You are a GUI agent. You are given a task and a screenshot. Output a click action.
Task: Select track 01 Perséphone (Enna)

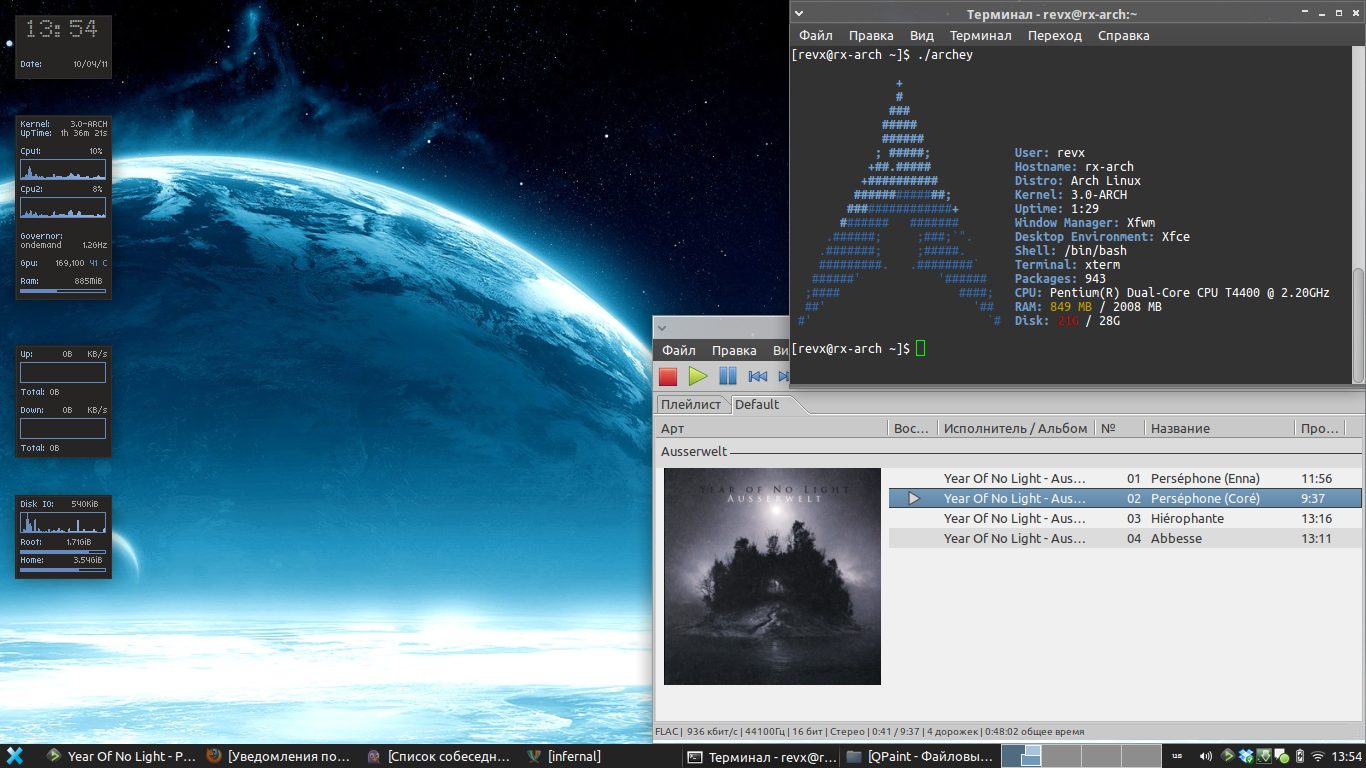tap(1125, 478)
